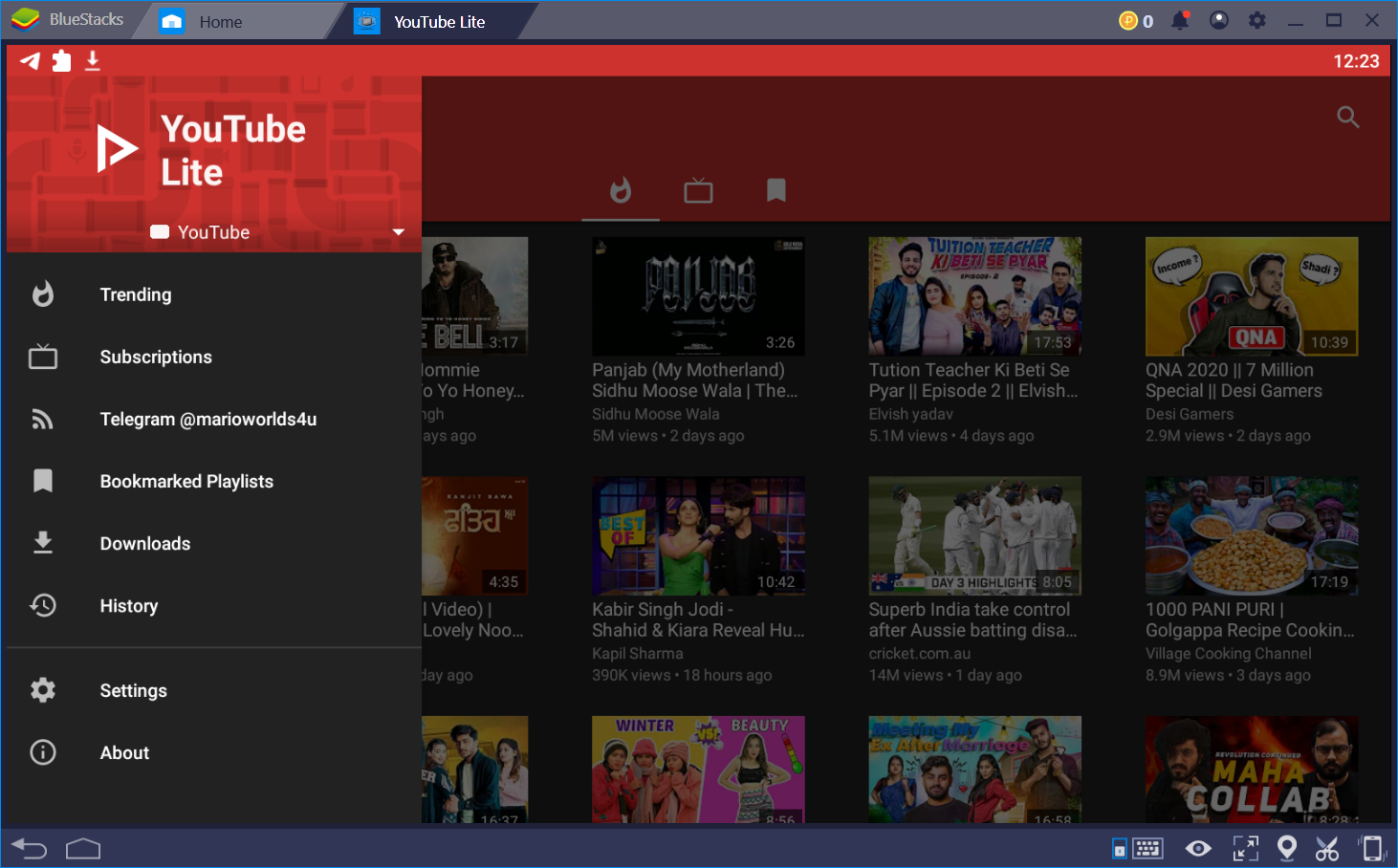Click the Elvish yadav channel name

(x=911, y=414)
